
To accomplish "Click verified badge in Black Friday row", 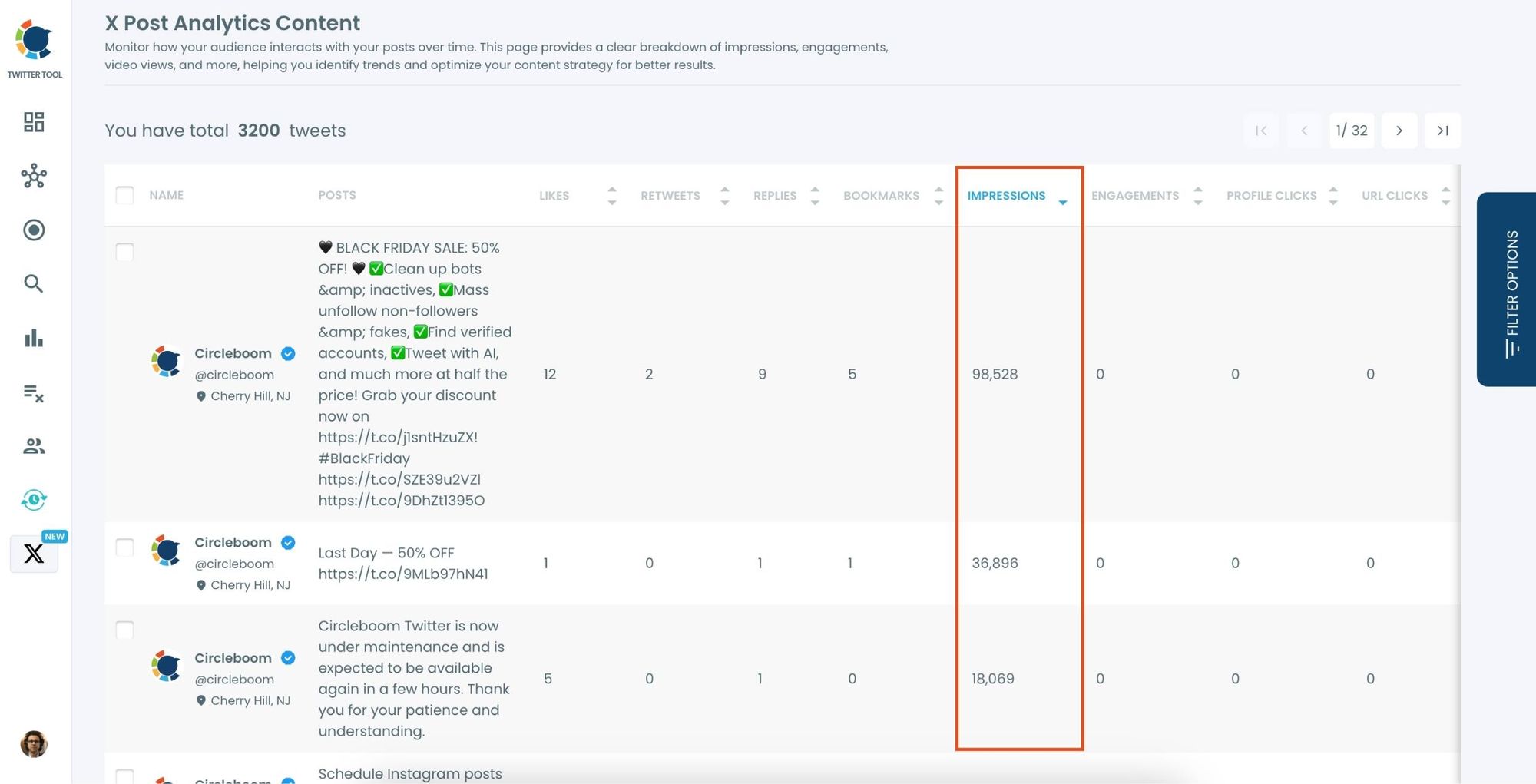I will point(288,353).
